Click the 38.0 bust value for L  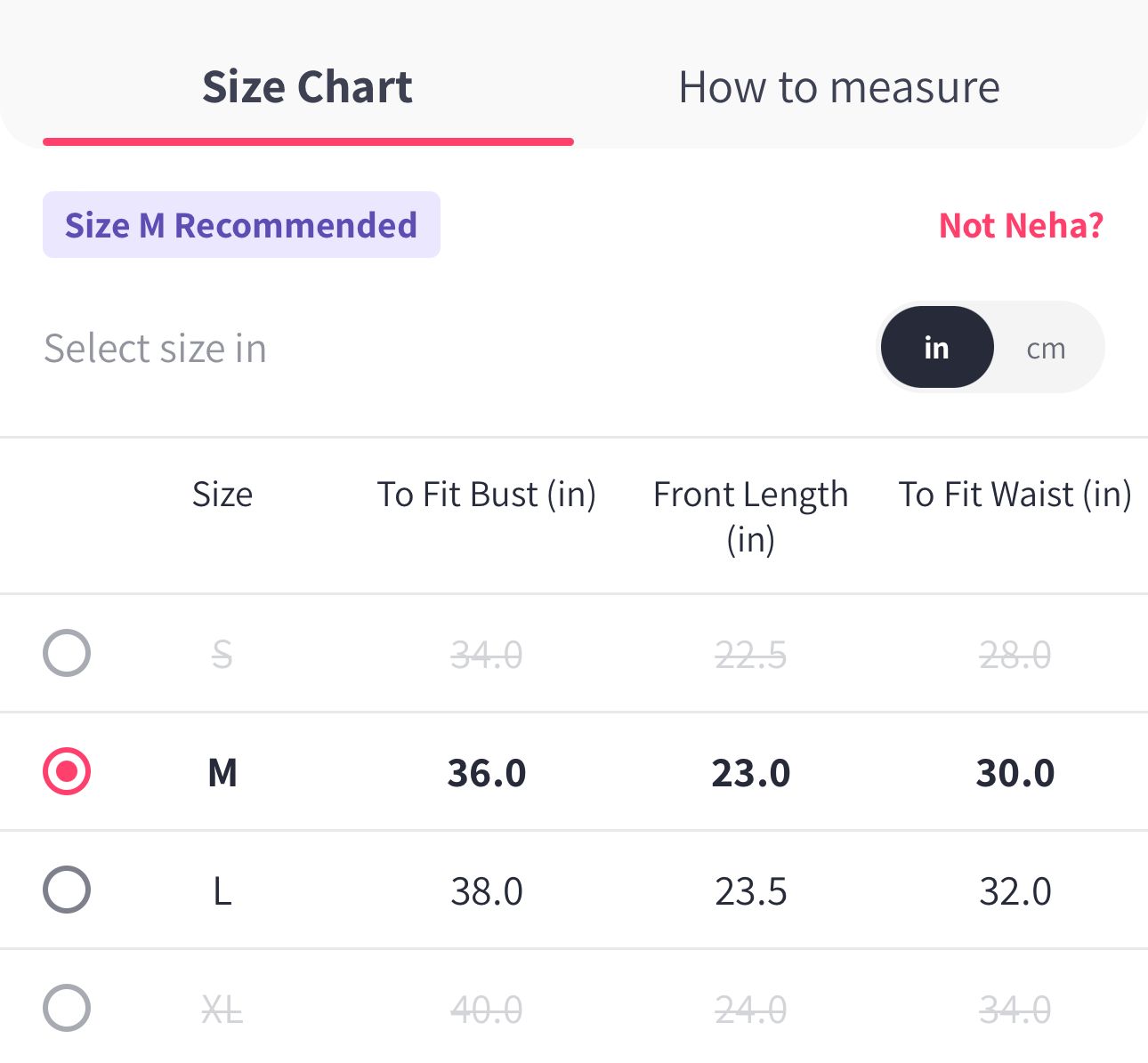click(x=486, y=890)
